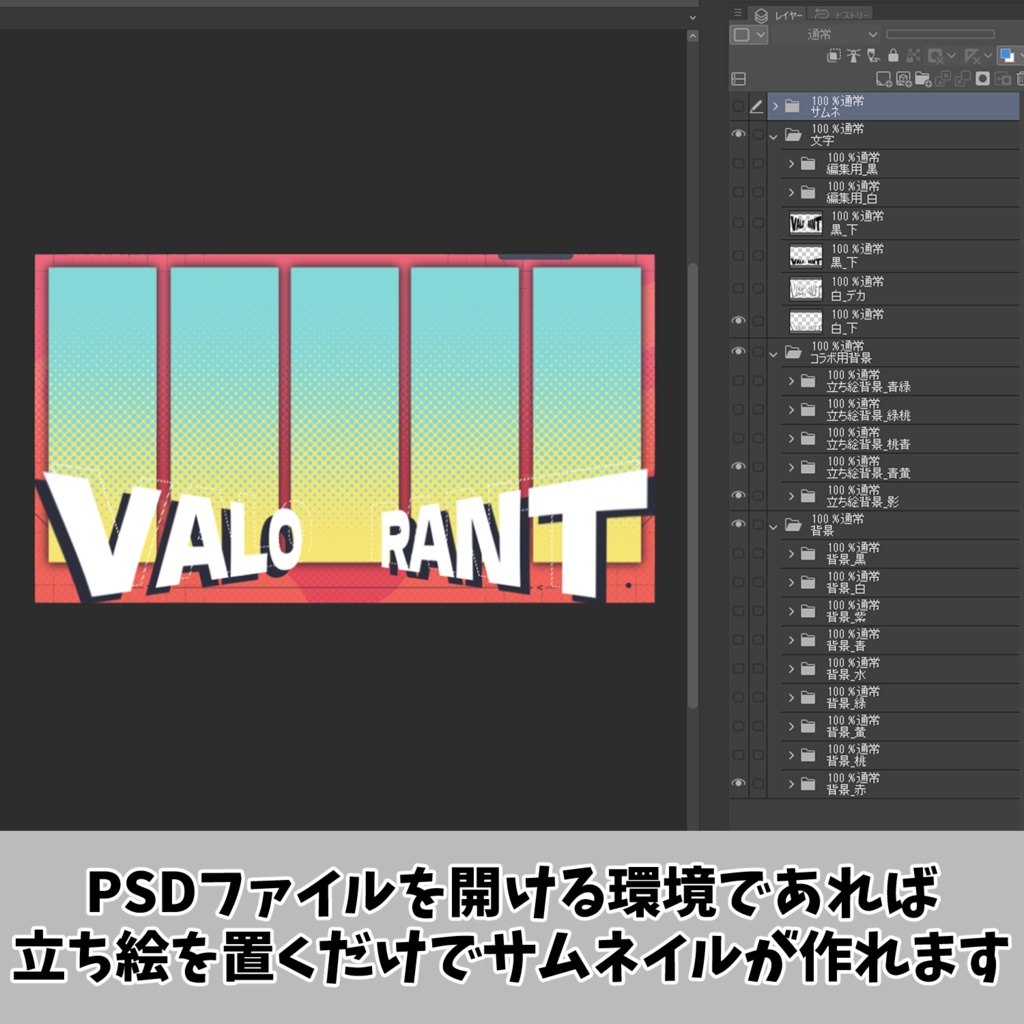
Task: Hide the 背景_赤 folder
Action: pos(738,784)
